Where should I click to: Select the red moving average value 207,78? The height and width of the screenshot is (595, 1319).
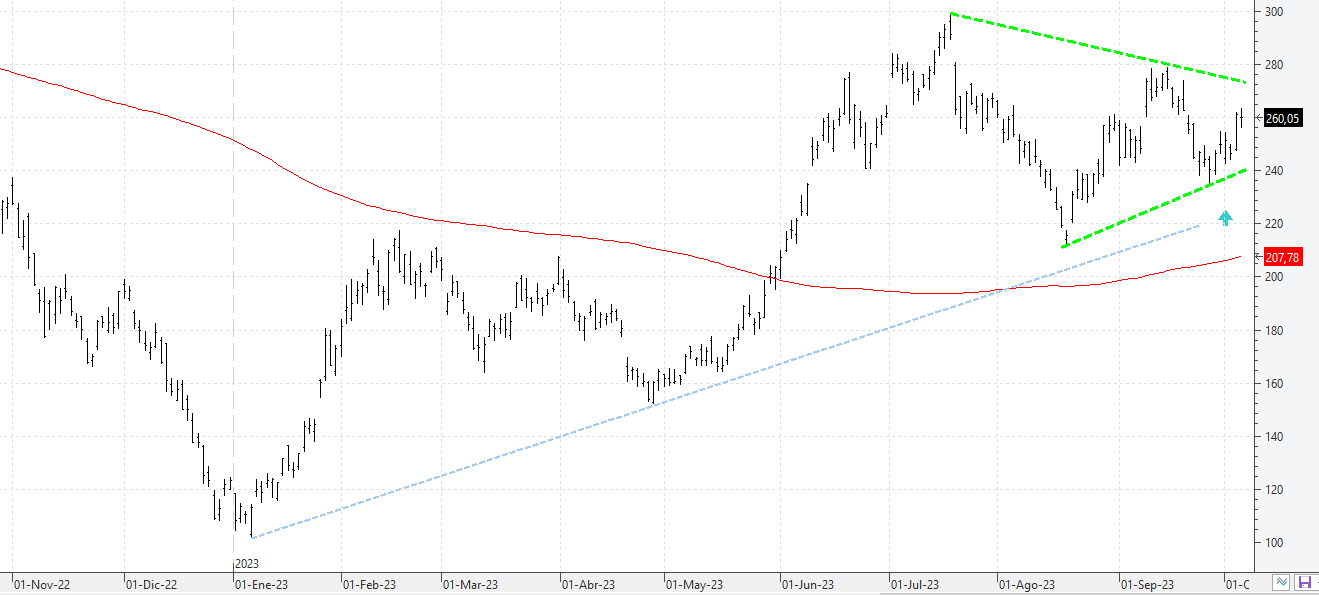pyautogui.click(x=1282, y=258)
